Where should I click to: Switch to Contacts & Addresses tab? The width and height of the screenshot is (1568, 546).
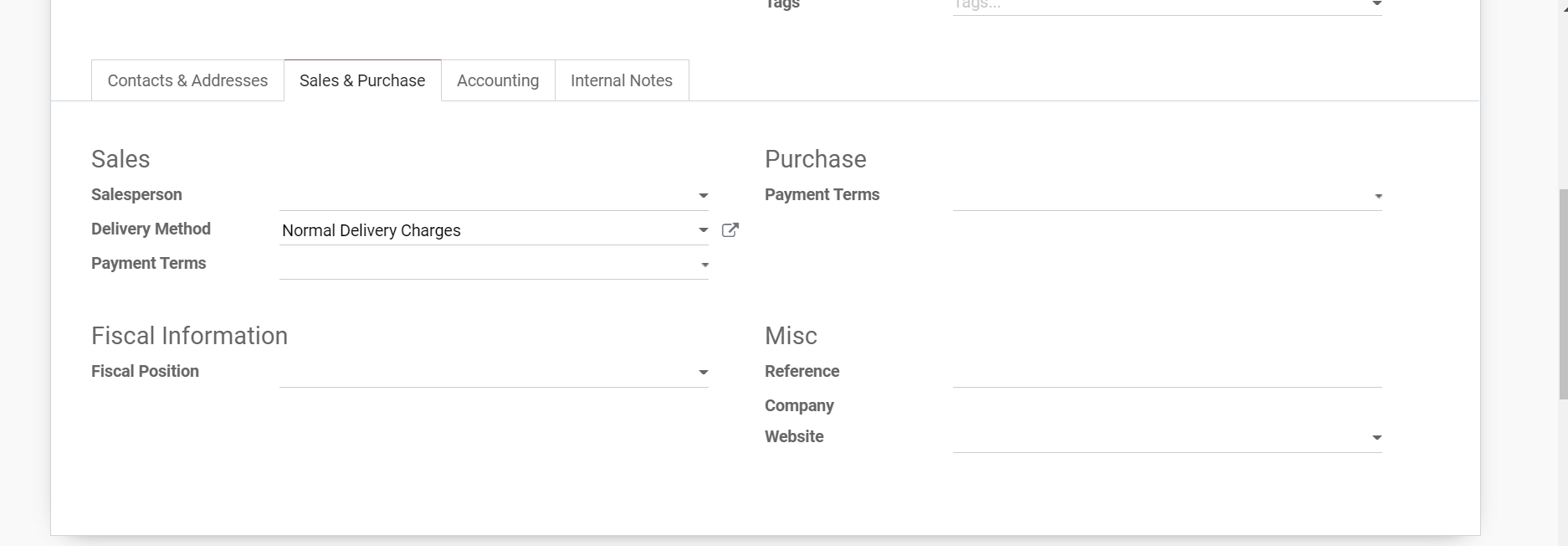coord(187,80)
